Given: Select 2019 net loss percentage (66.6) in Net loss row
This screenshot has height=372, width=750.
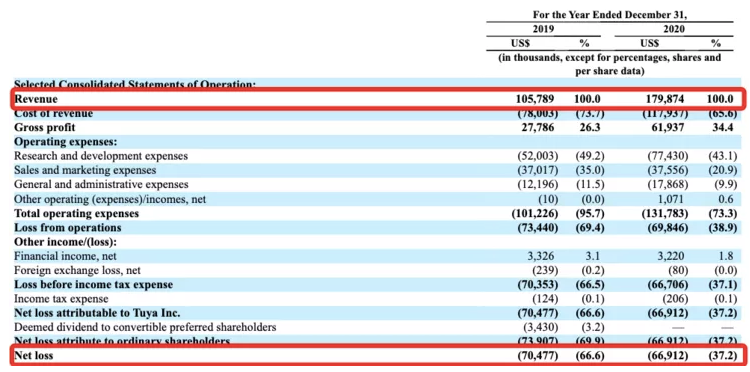Looking at the screenshot, I should pos(590,356).
